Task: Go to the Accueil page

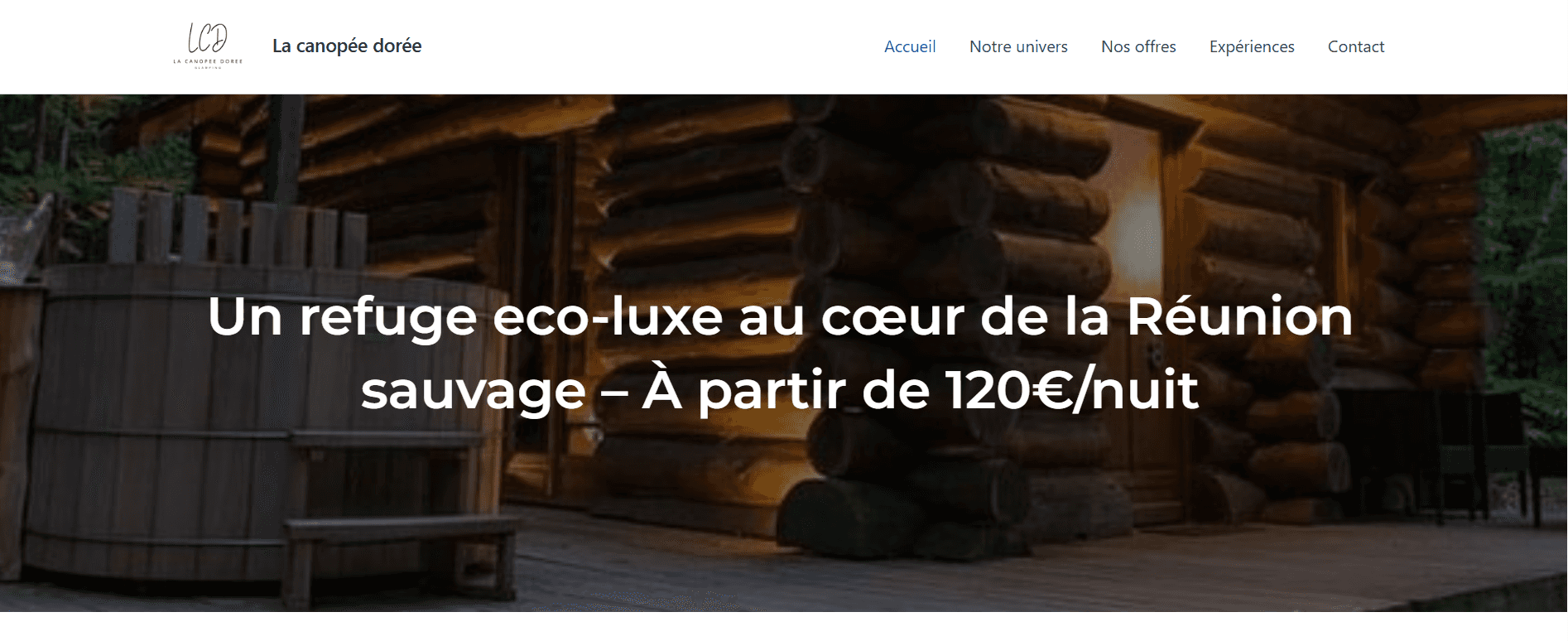Action: point(910,46)
